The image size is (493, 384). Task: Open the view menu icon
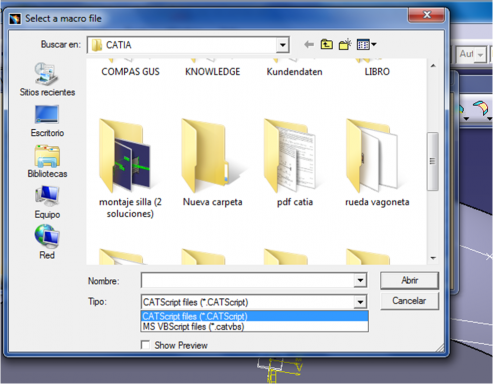click(x=366, y=44)
